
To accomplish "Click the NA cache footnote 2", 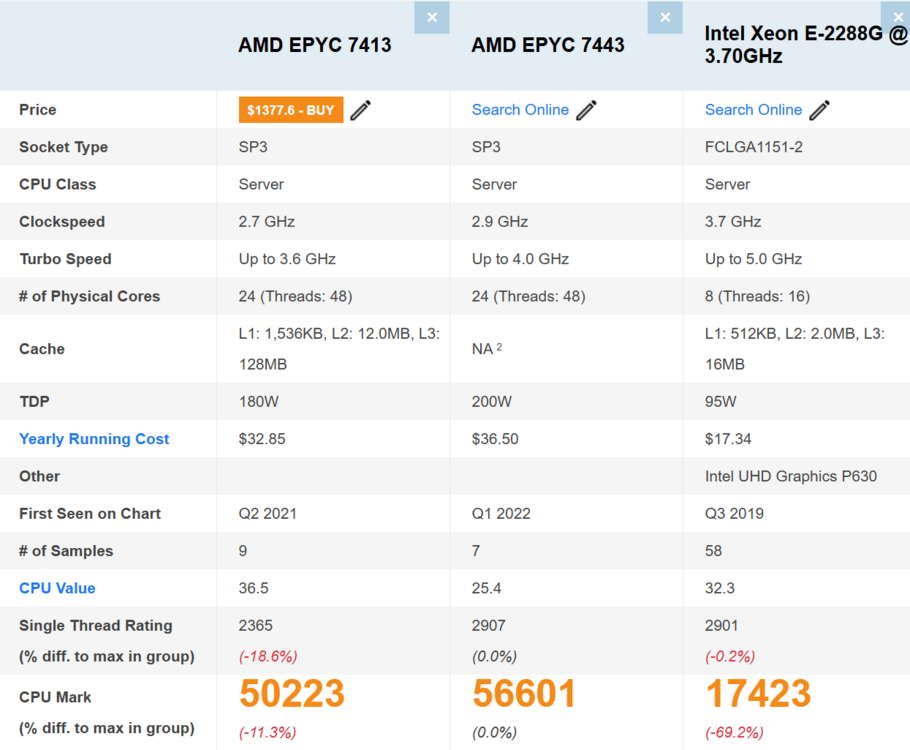I will click(499, 347).
